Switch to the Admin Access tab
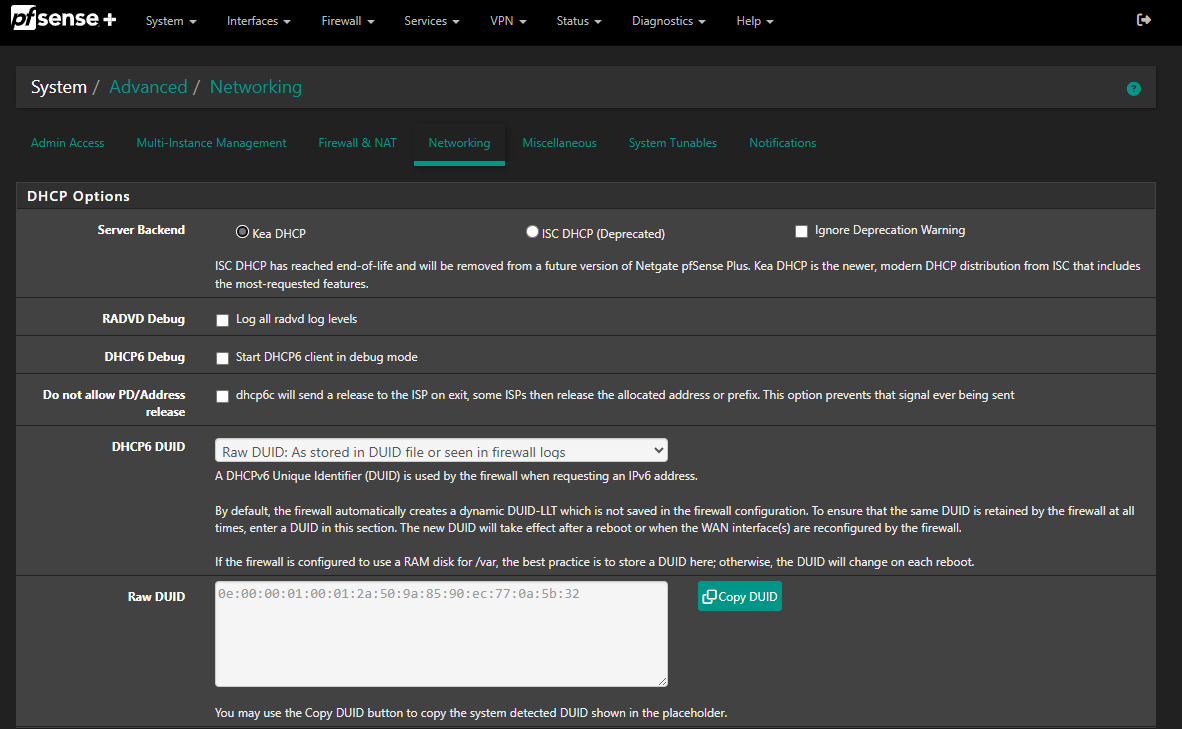Image resolution: width=1182 pixels, height=729 pixels. click(67, 143)
